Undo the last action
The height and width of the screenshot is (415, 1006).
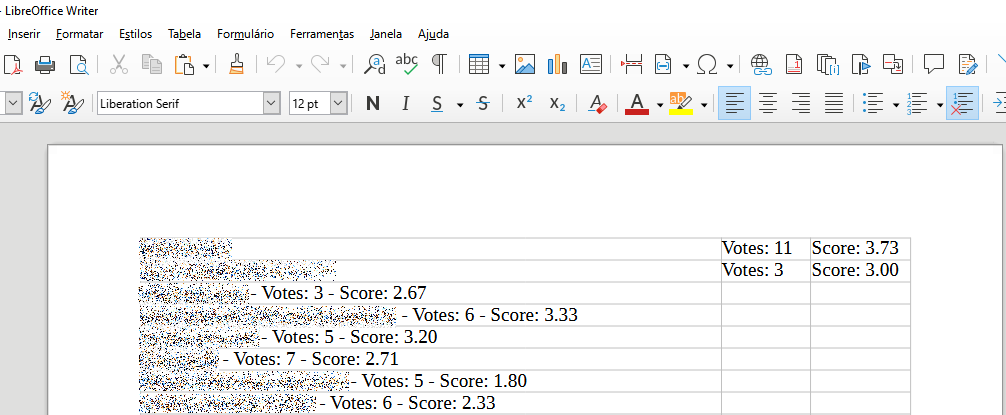(x=276, y=64)
